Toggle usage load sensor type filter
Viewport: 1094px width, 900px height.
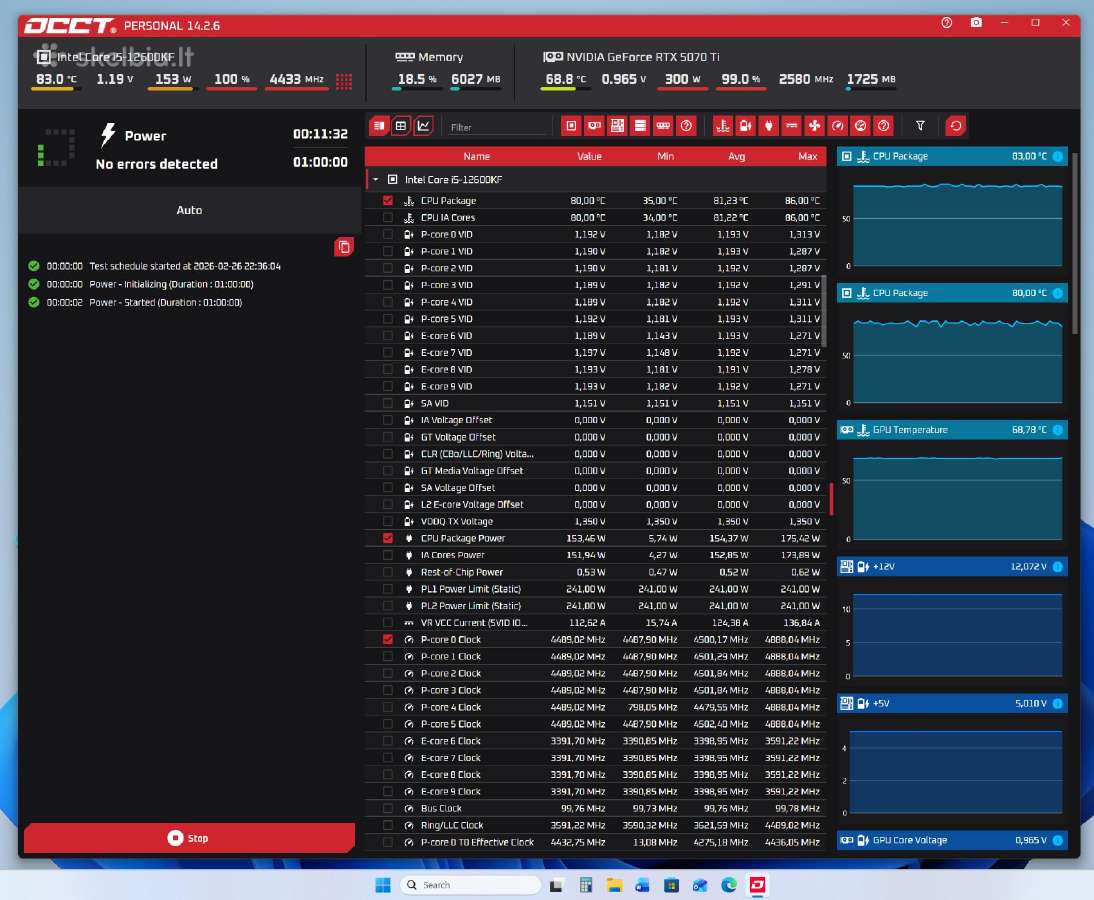[x=861, y=126]
